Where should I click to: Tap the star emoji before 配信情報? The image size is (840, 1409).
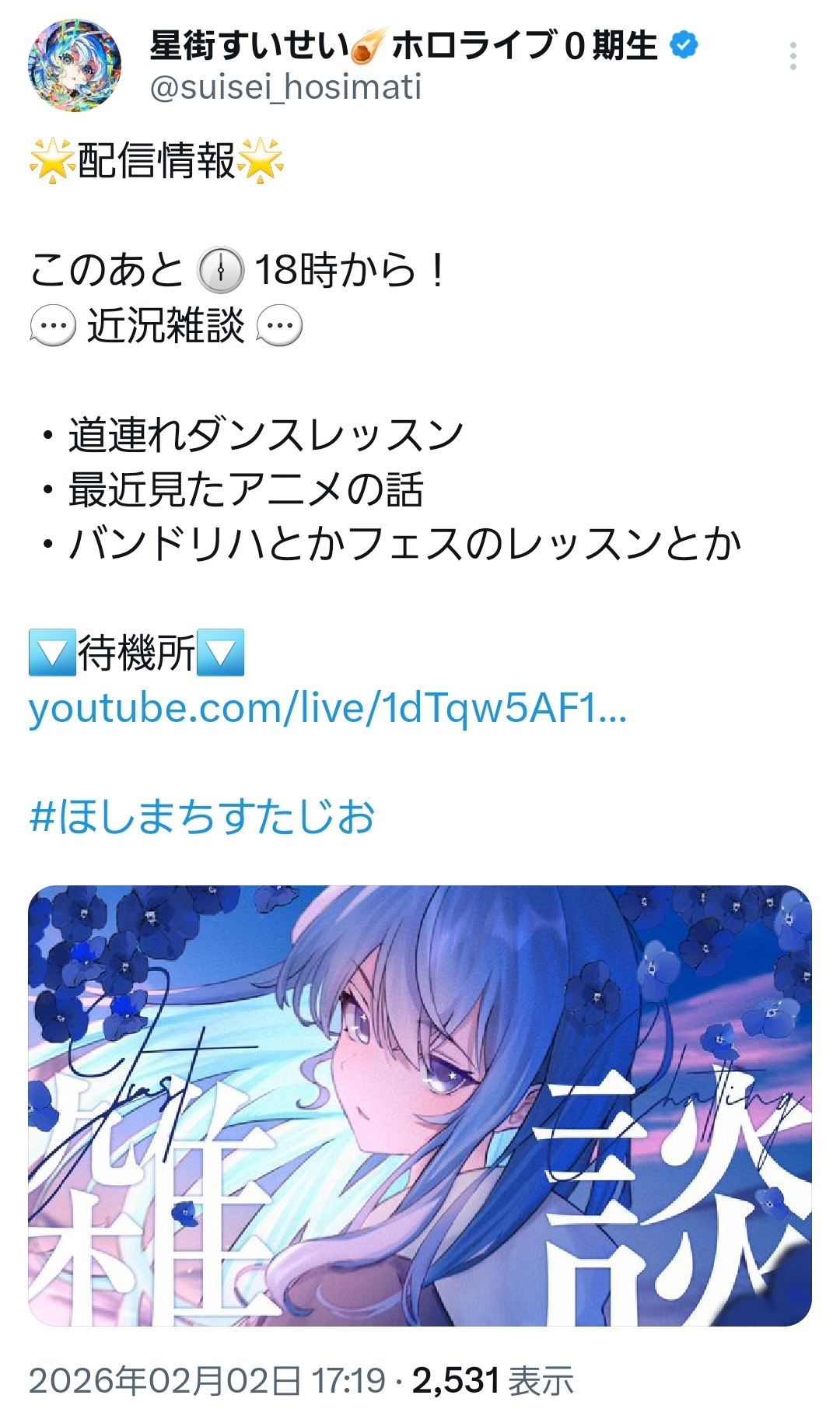tap(53, 161)
